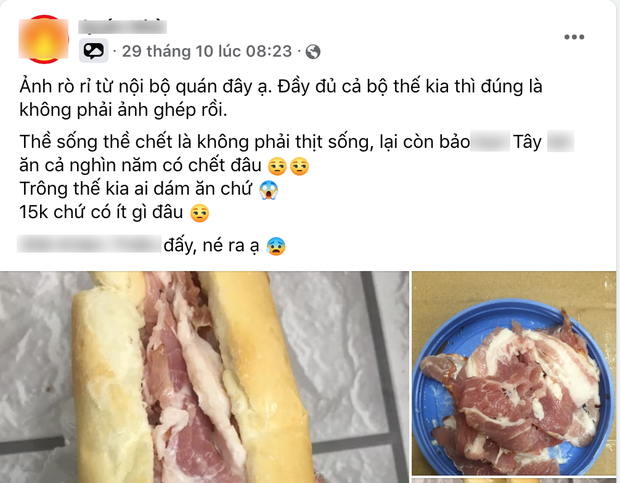Viewport: 620px width, 483px height.
Task: Click the anxious sweat emoji after 'né ra ạ'
Action: [276, 246]
